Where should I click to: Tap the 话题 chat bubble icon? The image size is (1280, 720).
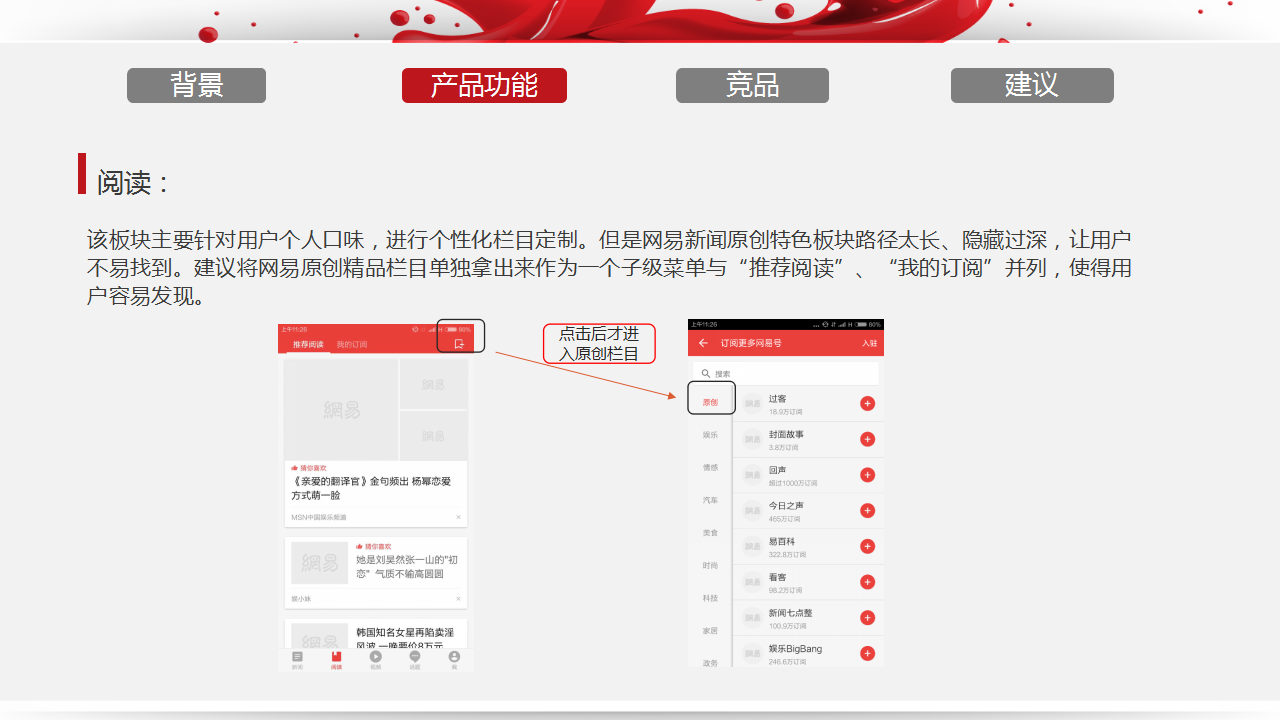click(415, 660)
